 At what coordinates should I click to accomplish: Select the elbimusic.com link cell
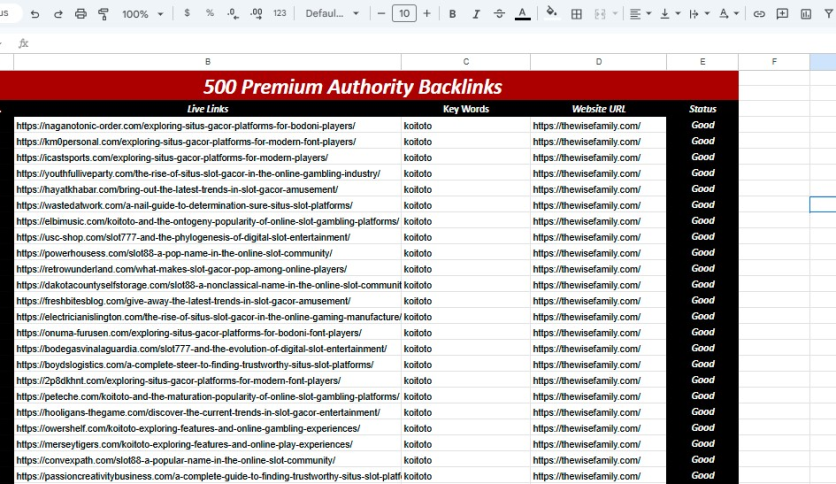(x=207, y=221)
